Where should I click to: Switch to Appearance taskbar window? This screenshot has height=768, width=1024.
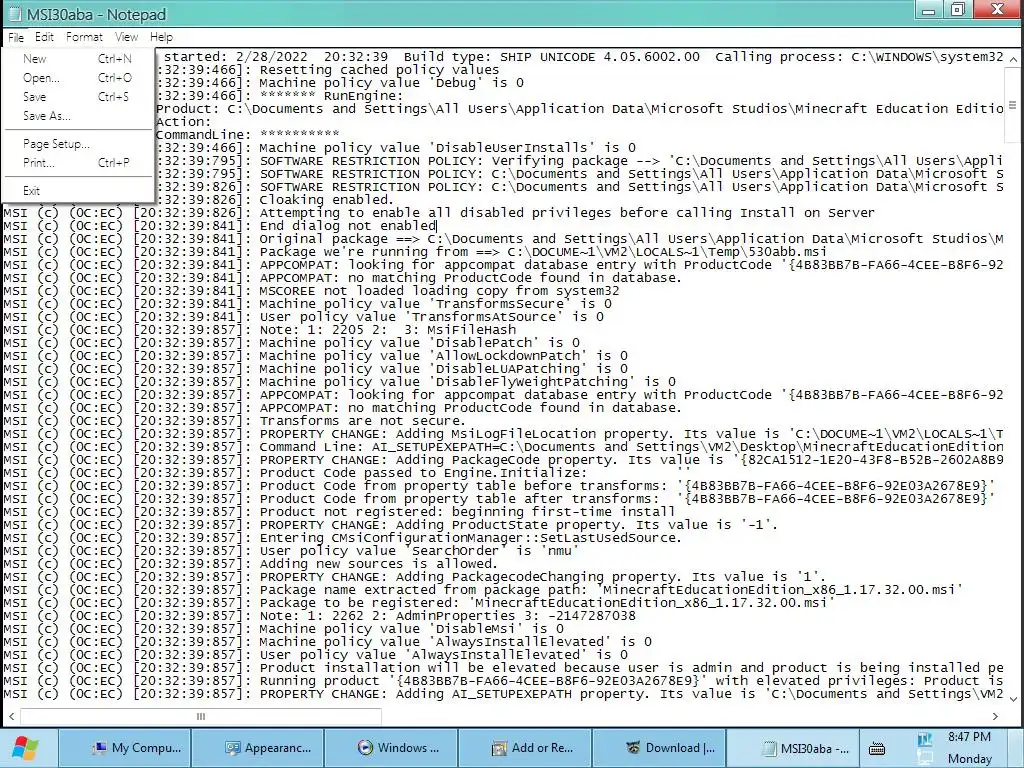pos(258,748)
